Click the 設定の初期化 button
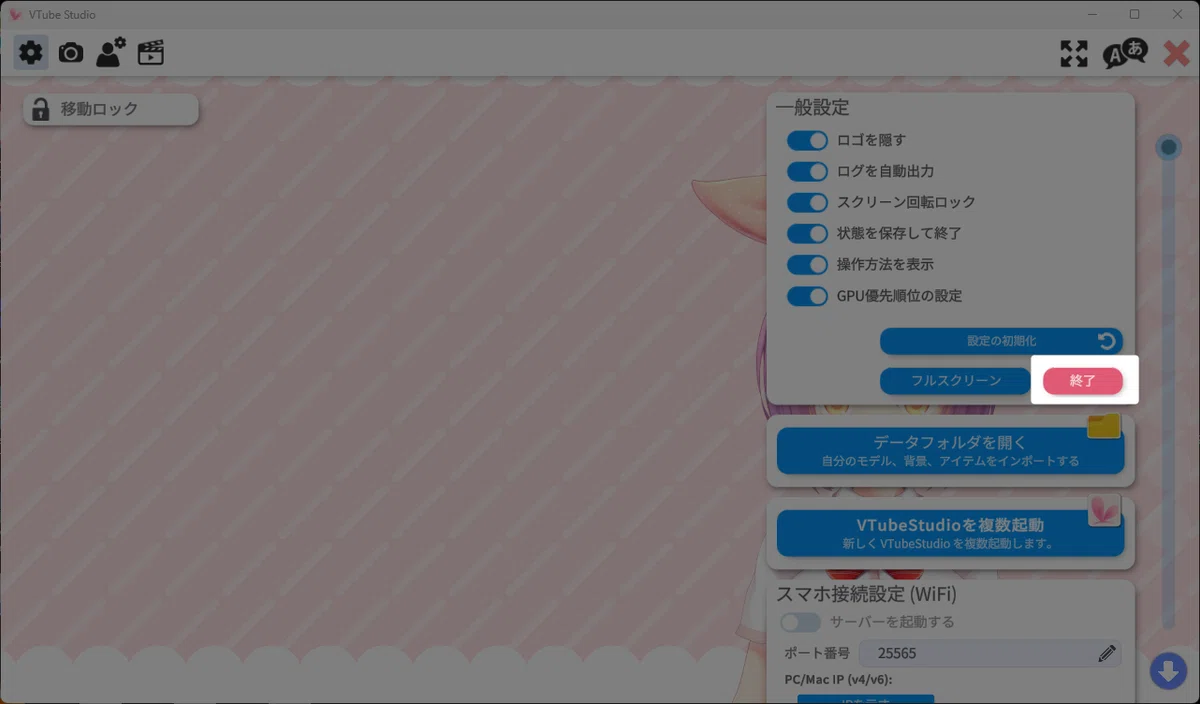Screen dimensions: 1200x704 [x=1001, y=341]
